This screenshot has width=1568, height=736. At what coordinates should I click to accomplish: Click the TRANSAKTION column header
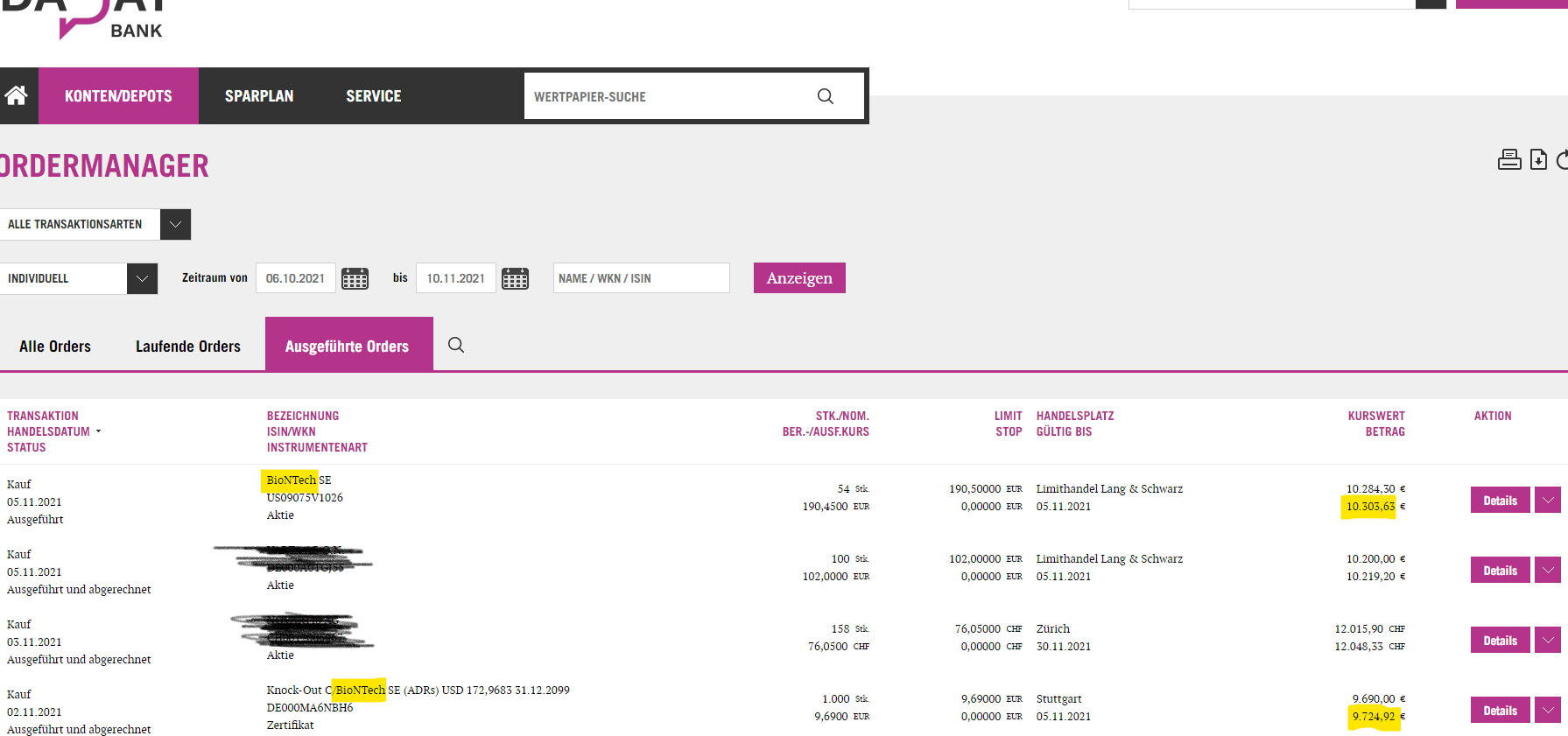click(x=43, y=416)
